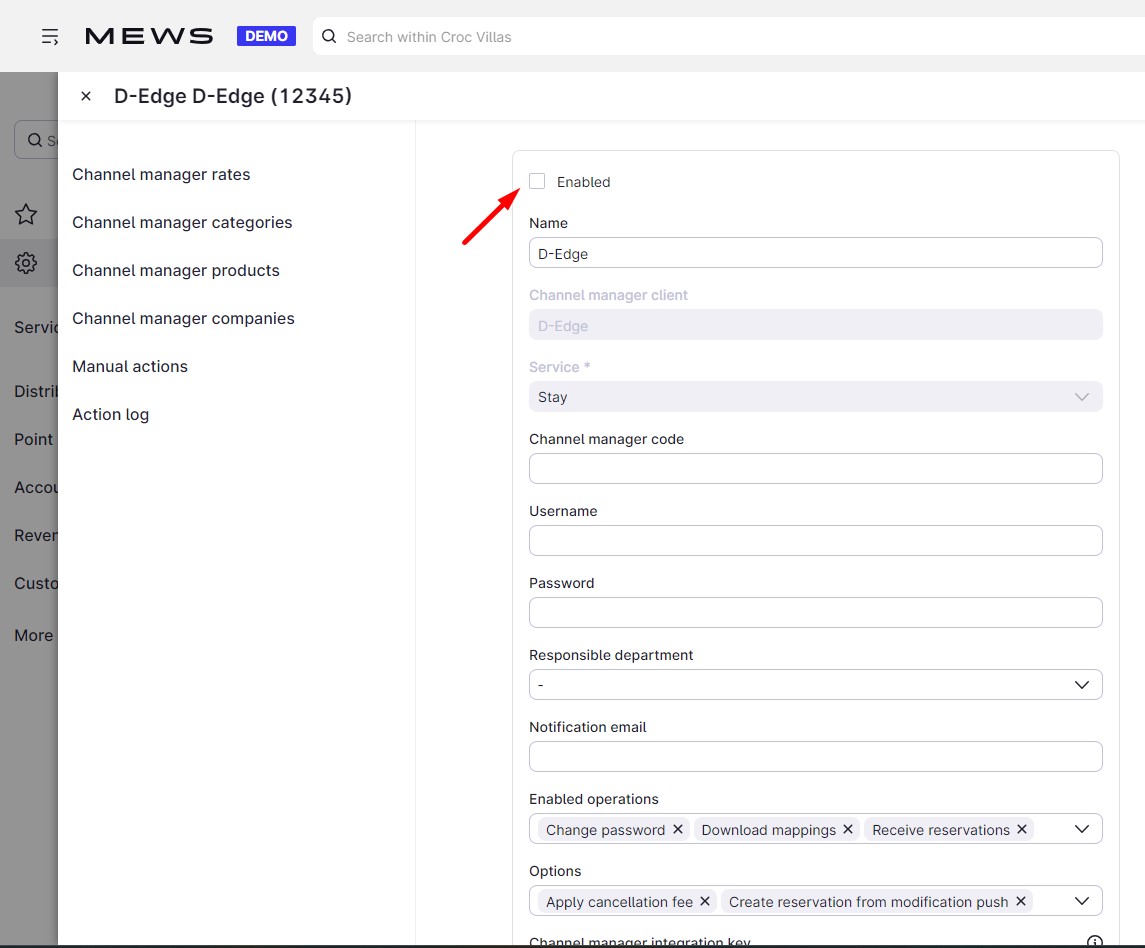
Task: Click the More item in background sidebar
Action: [x=34, y=635]
